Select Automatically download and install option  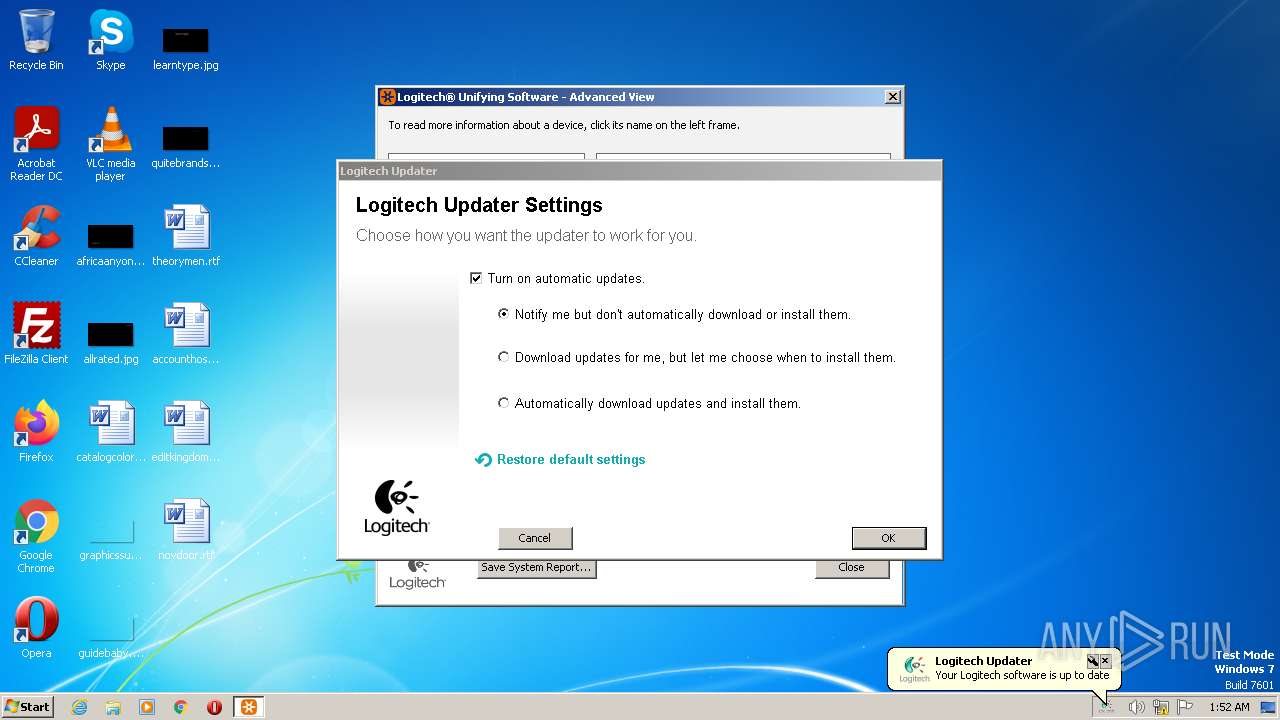point(504,403)
